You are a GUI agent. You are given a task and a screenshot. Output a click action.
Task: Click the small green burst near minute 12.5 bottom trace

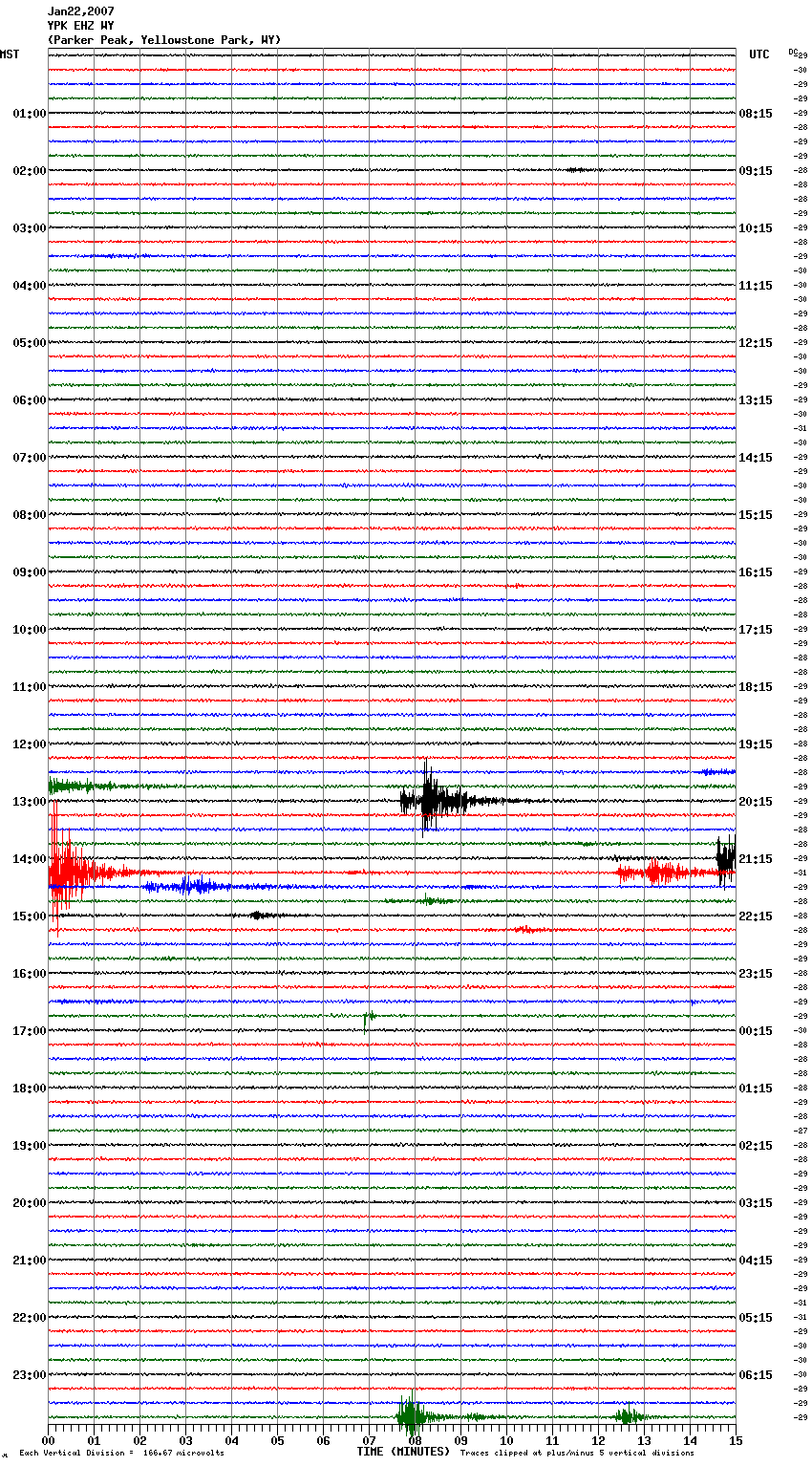click(629, 1416)
